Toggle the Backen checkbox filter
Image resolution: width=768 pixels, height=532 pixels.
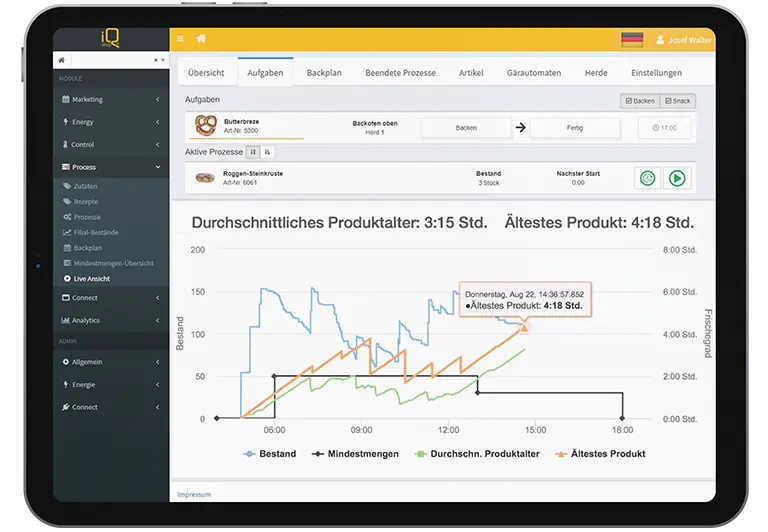640,101
